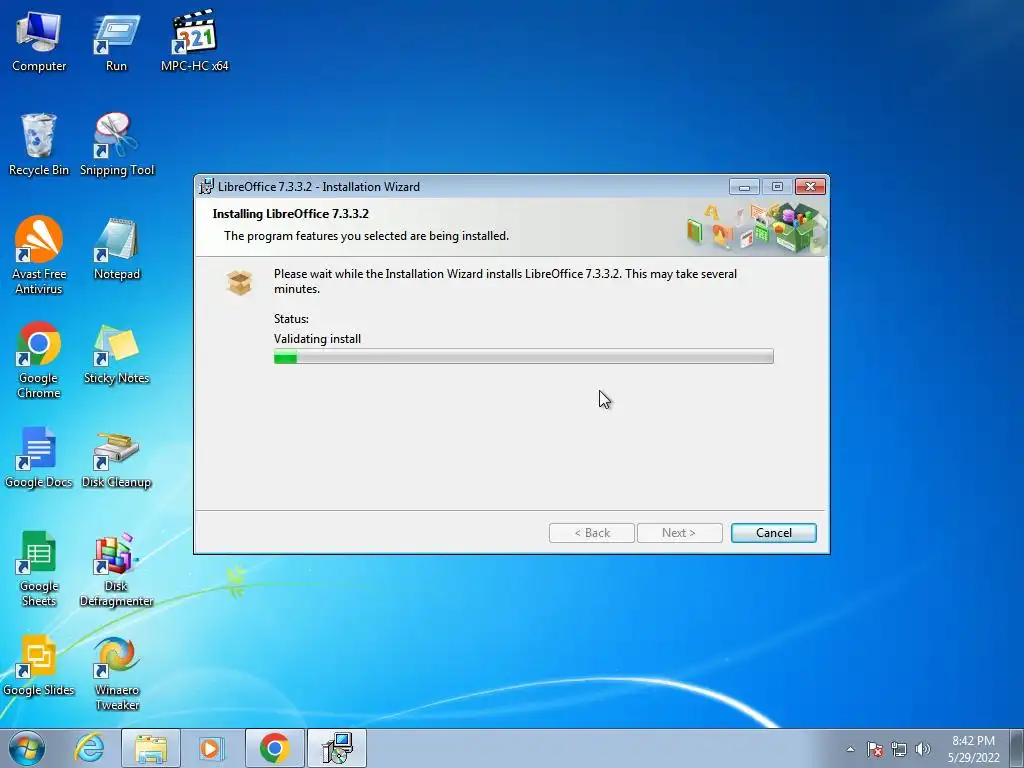Open the Computer desktop icon

pos(39,42)
